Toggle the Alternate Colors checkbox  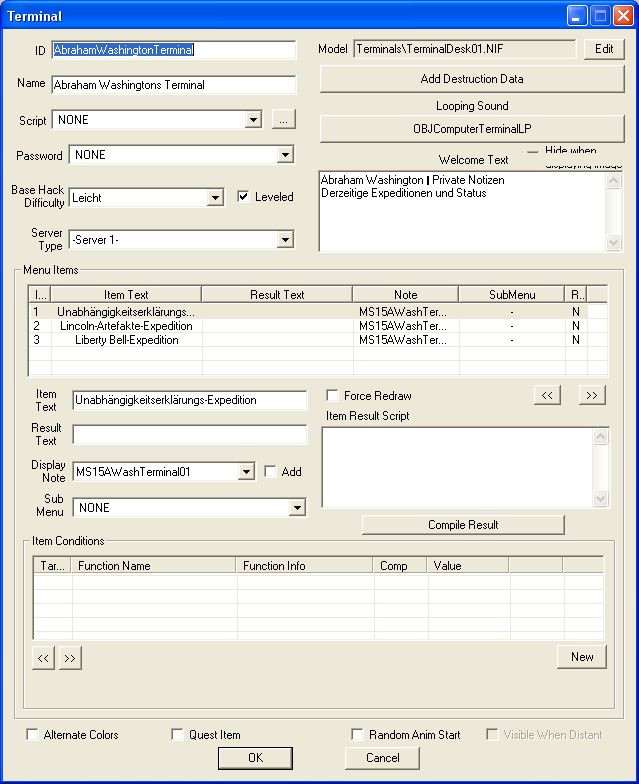(x=32, y=734)
